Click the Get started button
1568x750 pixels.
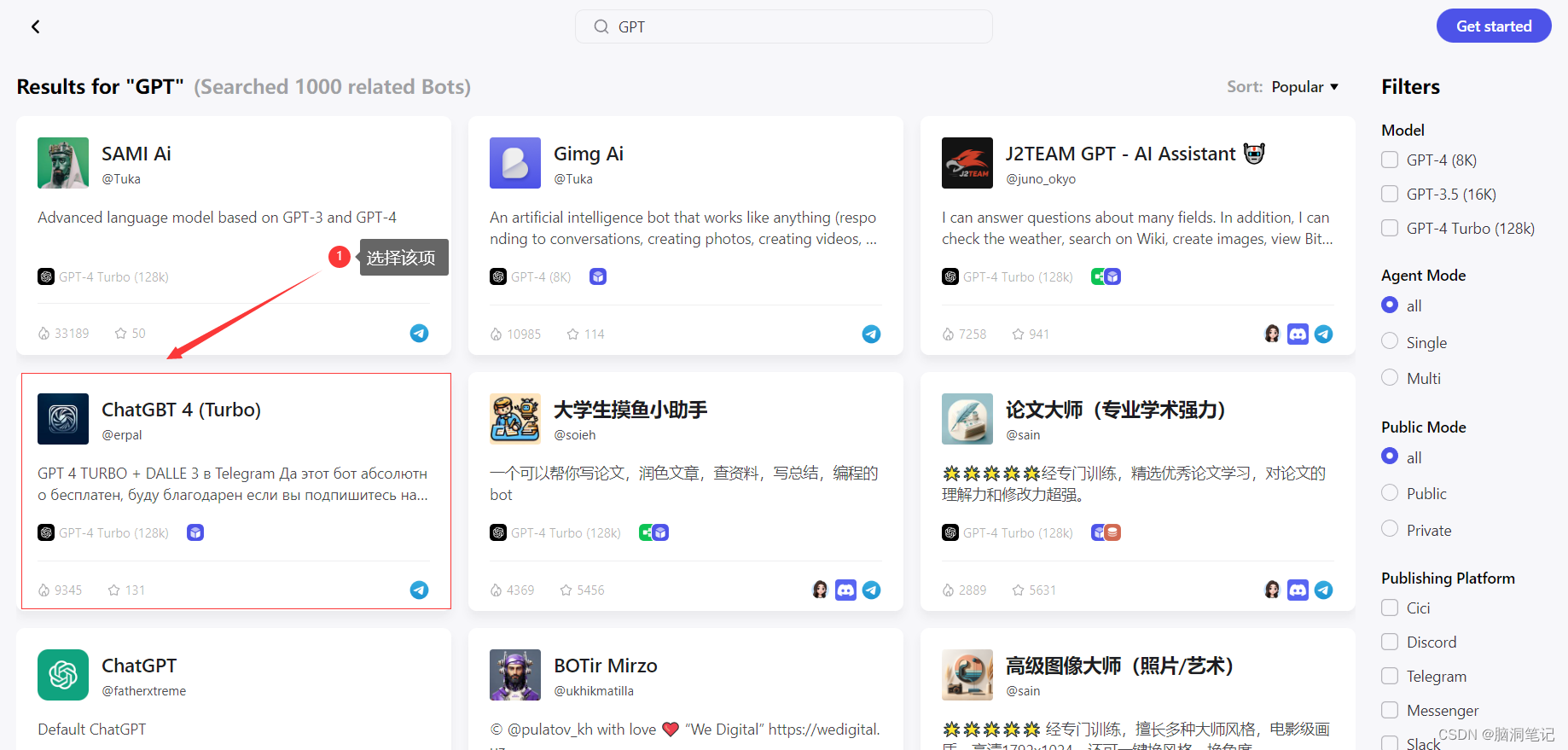tap(1494, 26)
